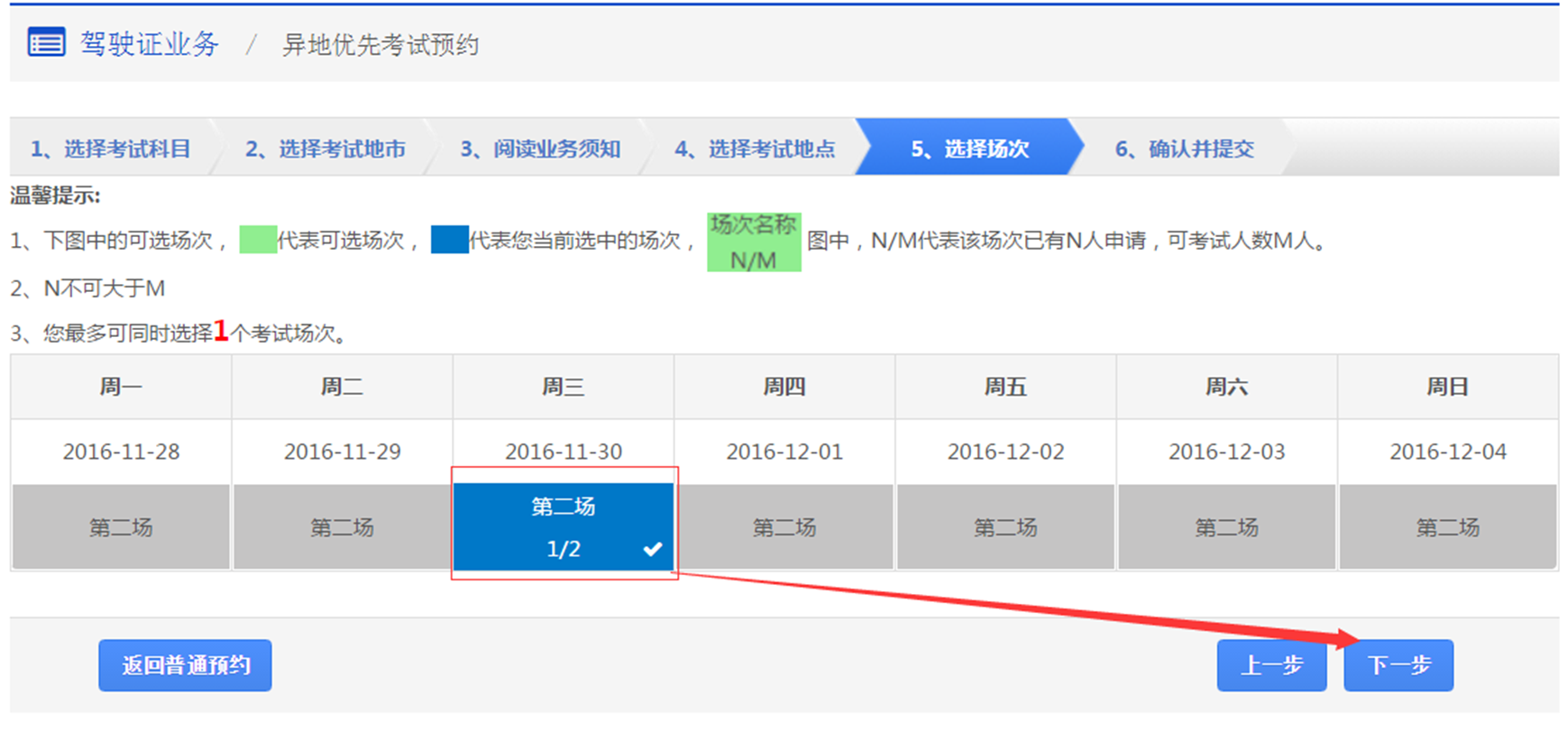Viewport: 1568px width, 731px height.
Task: Switch to step 3 阅读业务须知
Action: [540, 149]
